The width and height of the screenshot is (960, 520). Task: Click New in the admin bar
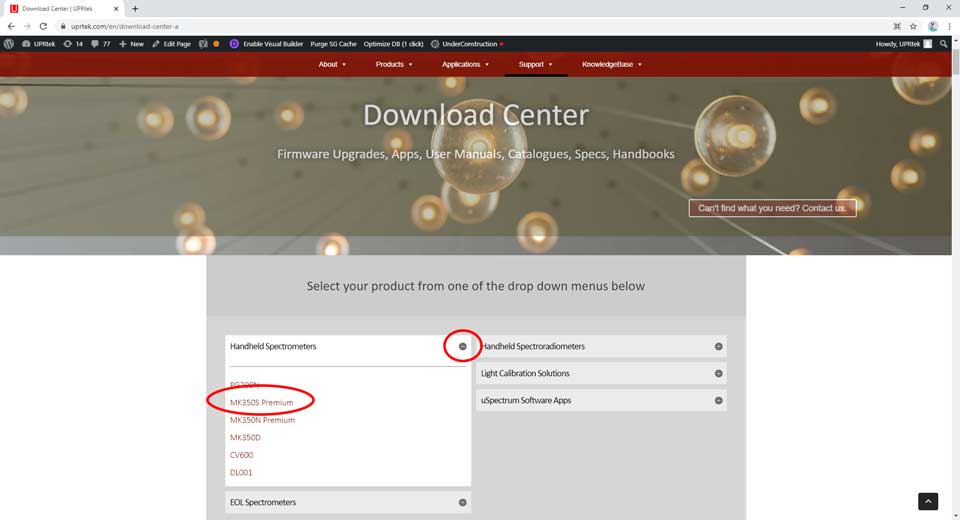[x=131, y=44]
